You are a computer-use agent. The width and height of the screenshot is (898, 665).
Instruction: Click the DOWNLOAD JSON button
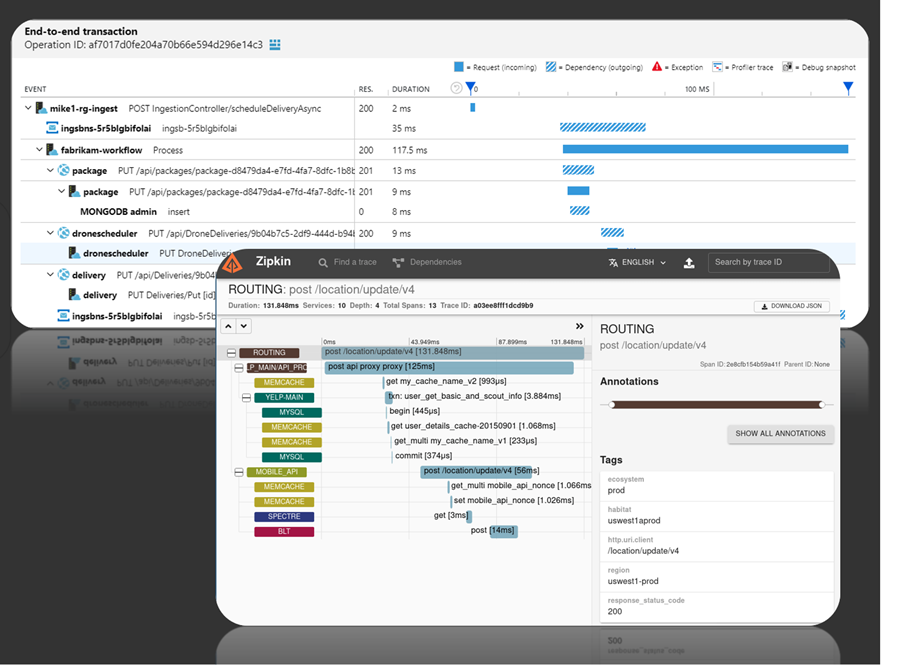[791, 306]
